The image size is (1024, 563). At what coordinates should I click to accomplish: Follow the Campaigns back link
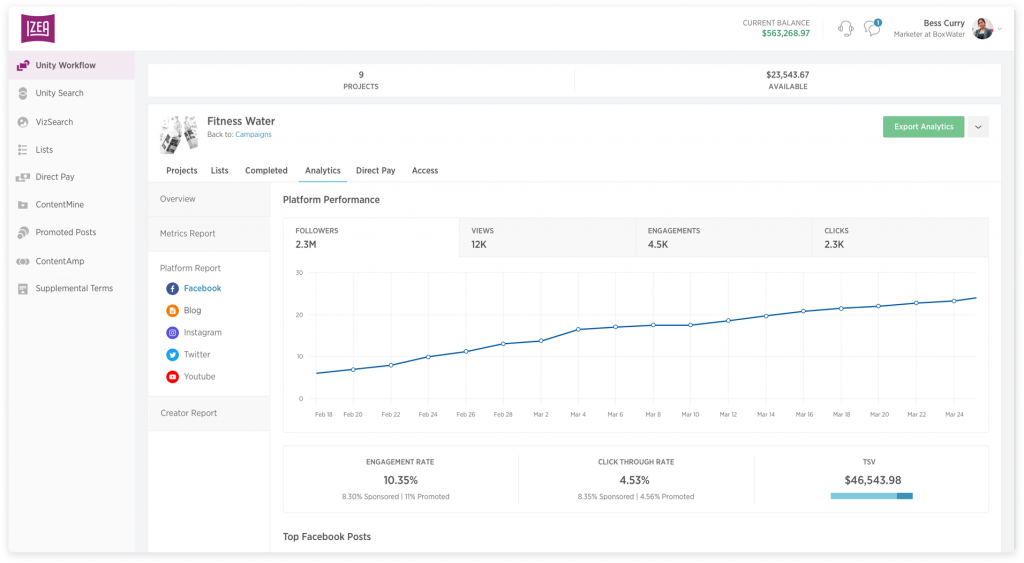pos(253,134)
